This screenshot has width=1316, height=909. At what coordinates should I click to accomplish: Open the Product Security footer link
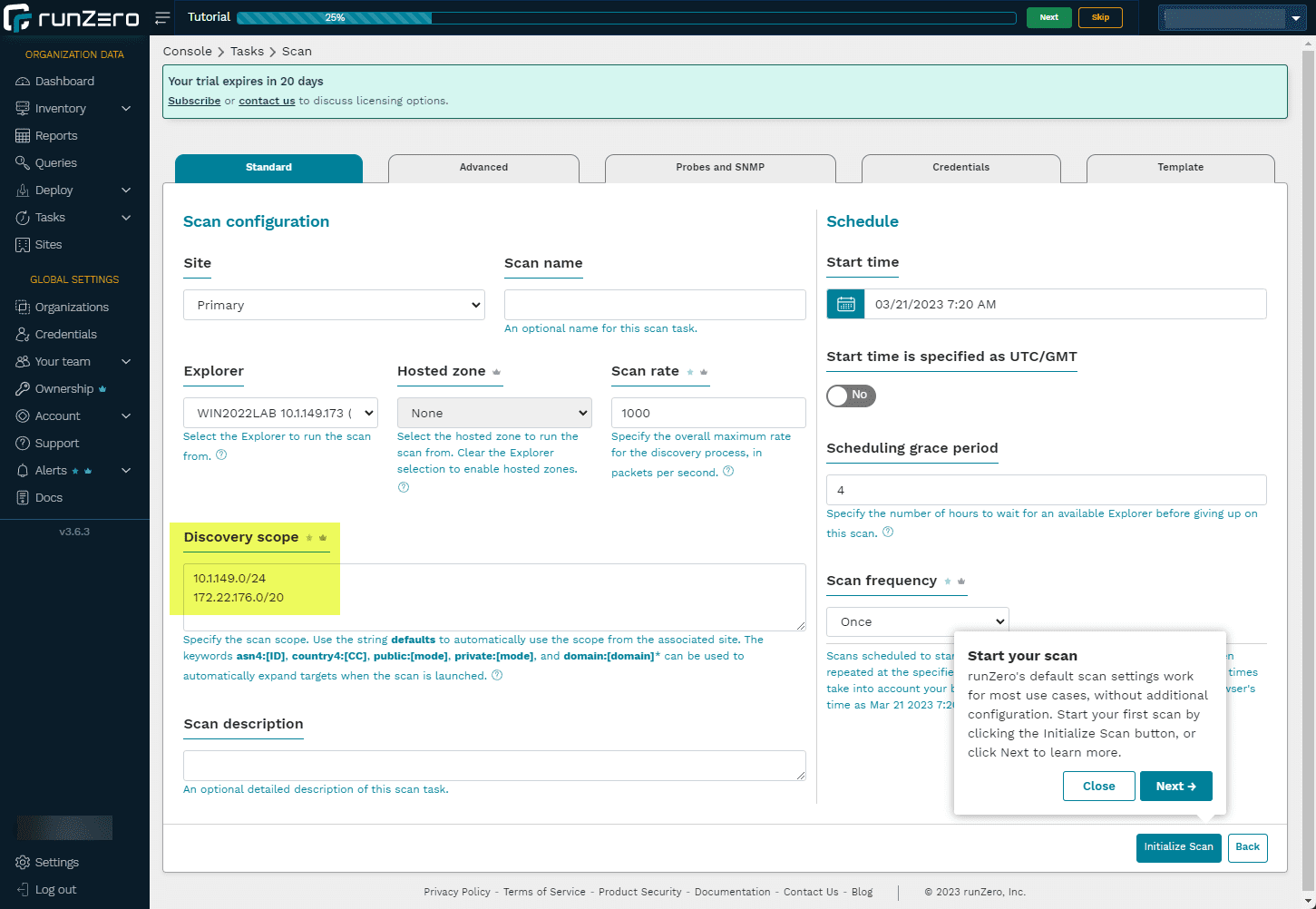(x=640, y=892)
